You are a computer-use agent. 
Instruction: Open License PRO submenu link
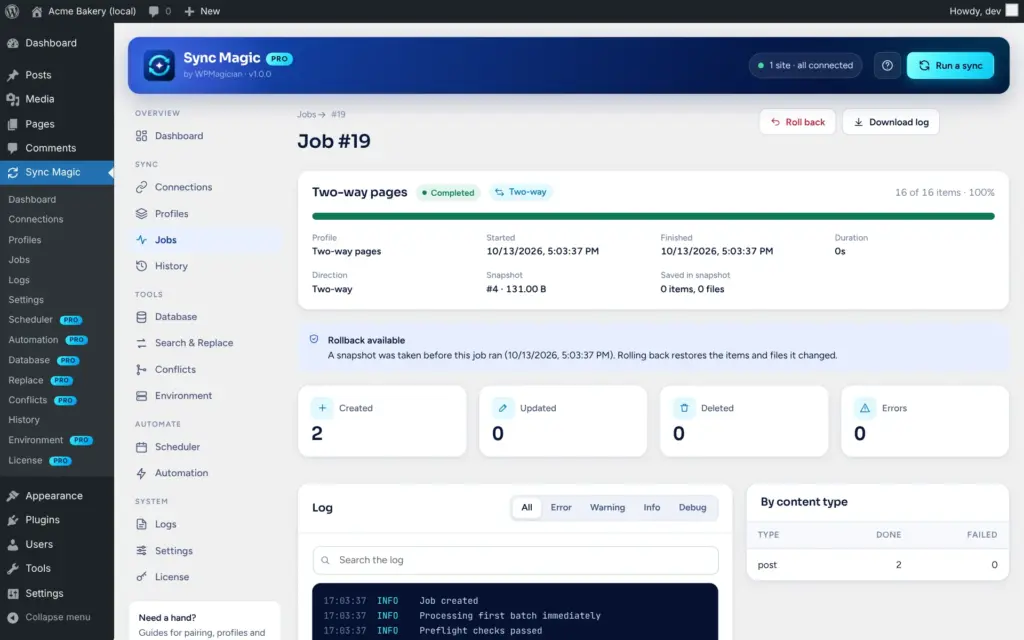pyautogui.click(x=40, y=460)
